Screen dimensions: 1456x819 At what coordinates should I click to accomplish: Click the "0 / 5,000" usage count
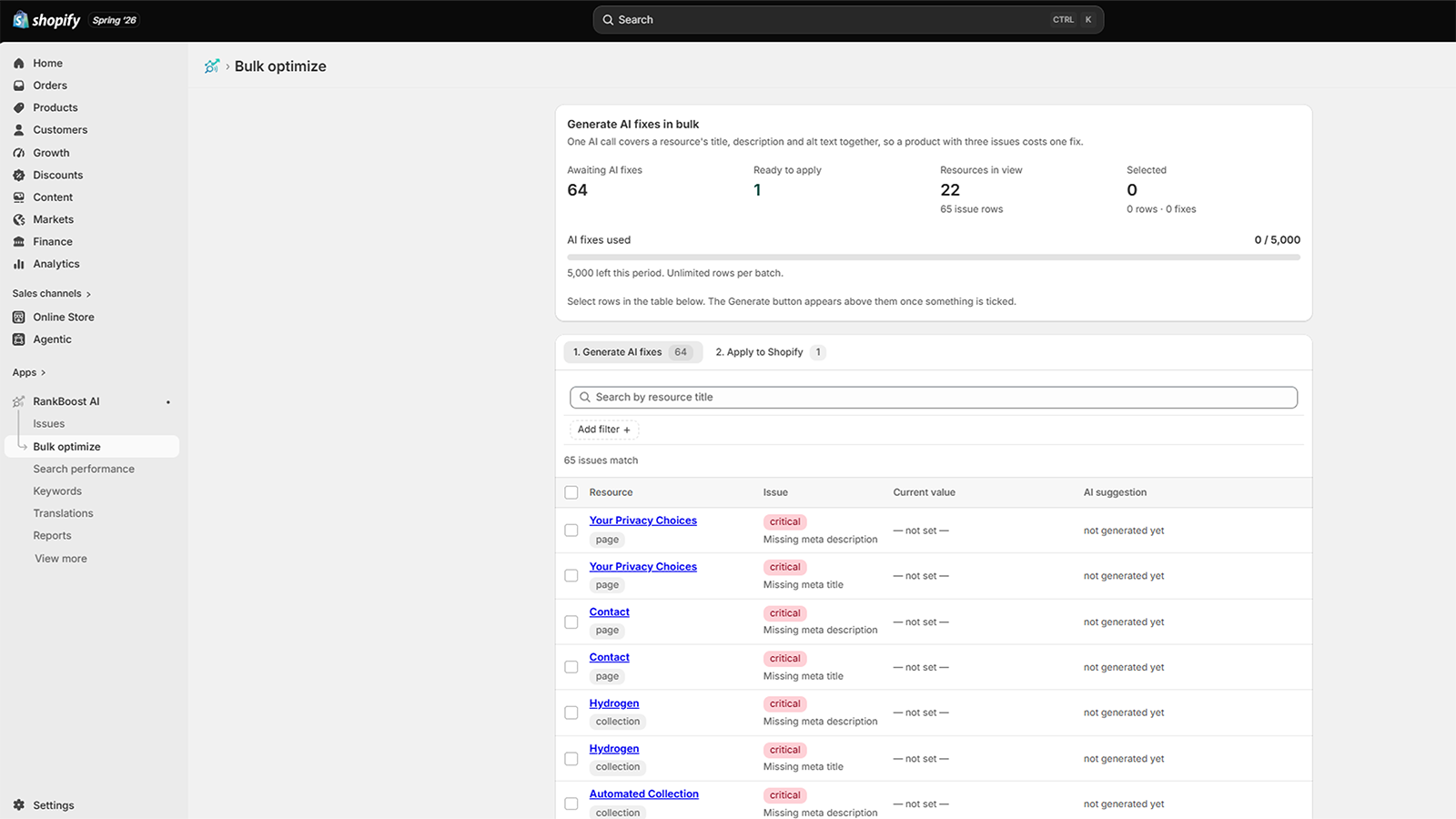click(1278, 240)
